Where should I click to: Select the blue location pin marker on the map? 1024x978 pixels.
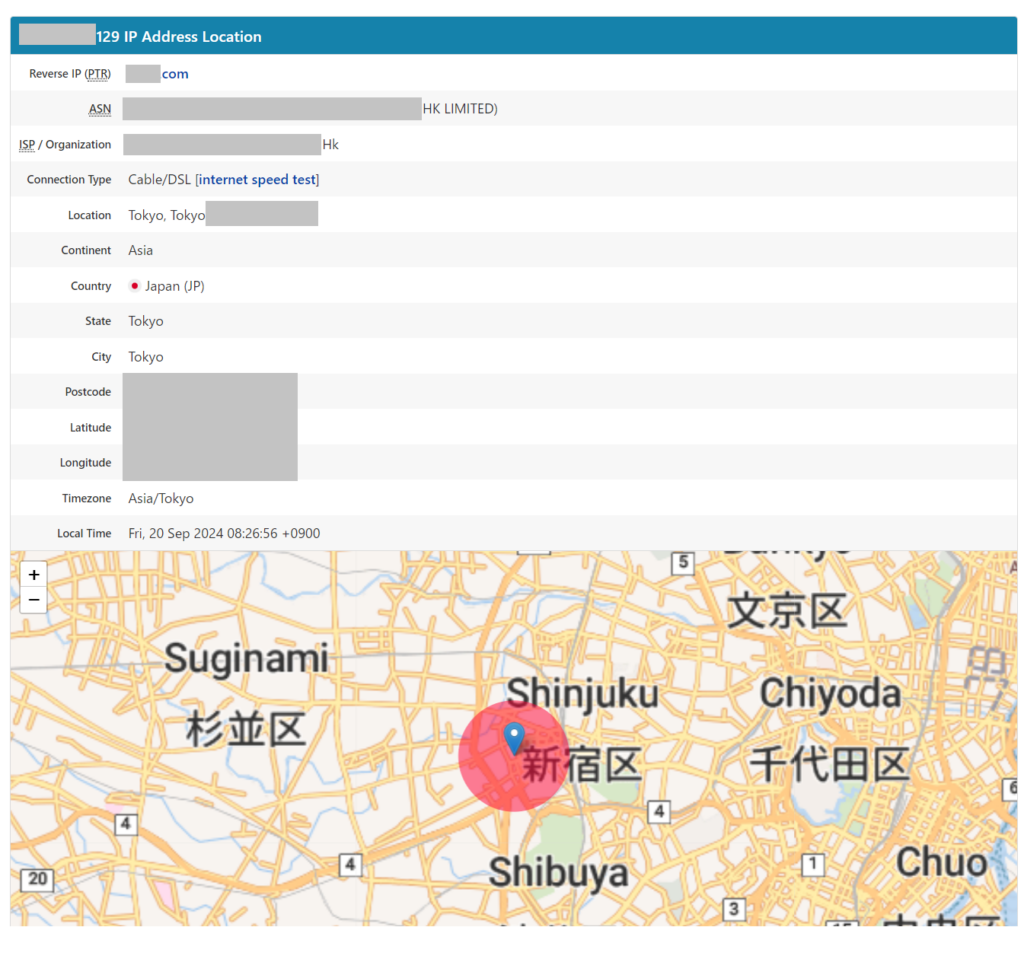click(x=513, y=738)
